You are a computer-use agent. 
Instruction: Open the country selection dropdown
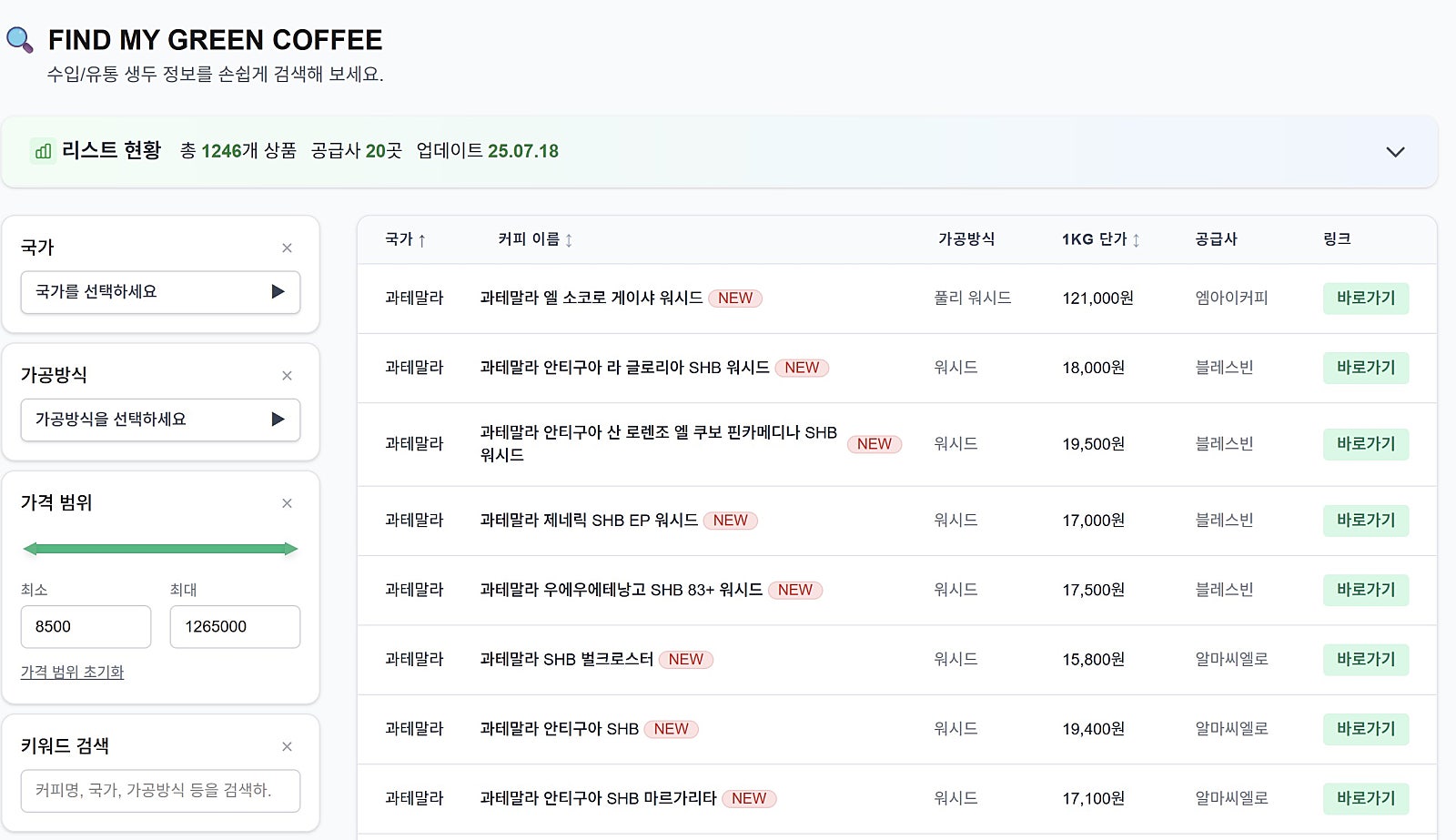(160, 292)
